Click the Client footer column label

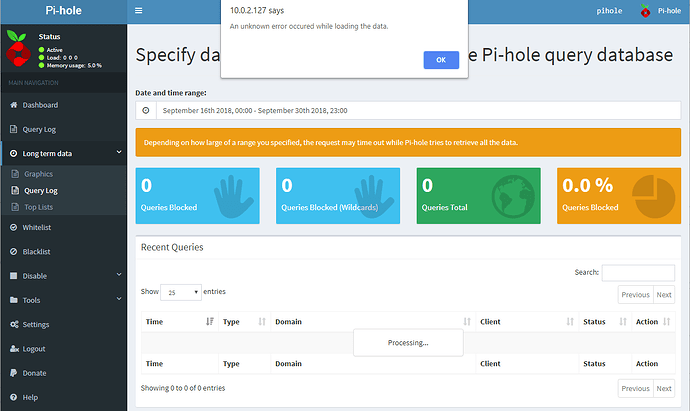pos(490,364)
